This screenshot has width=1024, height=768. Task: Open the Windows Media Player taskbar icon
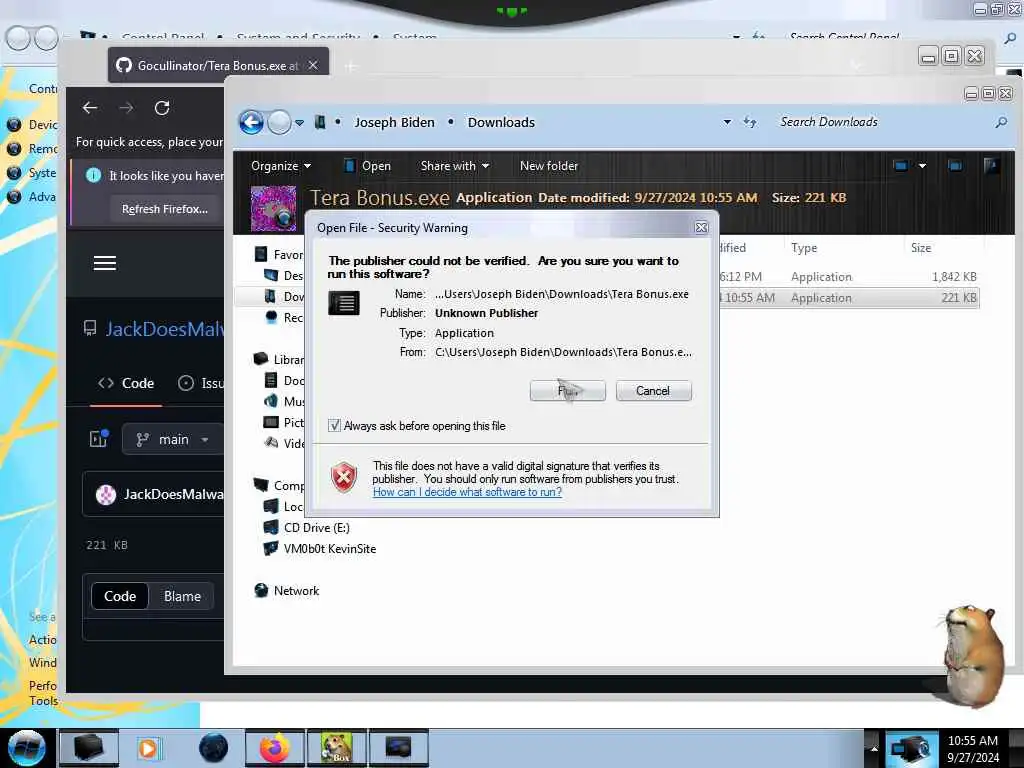click(148, 748)
